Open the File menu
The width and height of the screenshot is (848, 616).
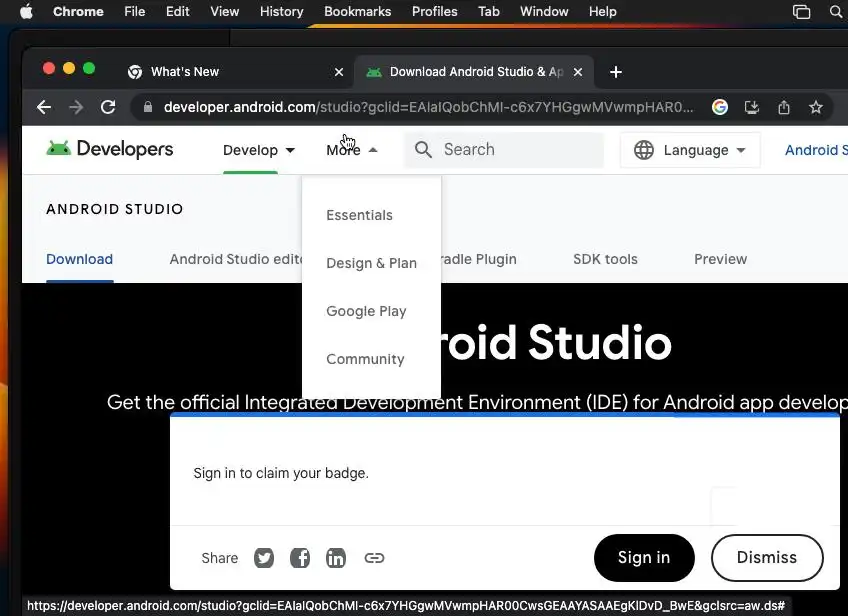point(135,11)
